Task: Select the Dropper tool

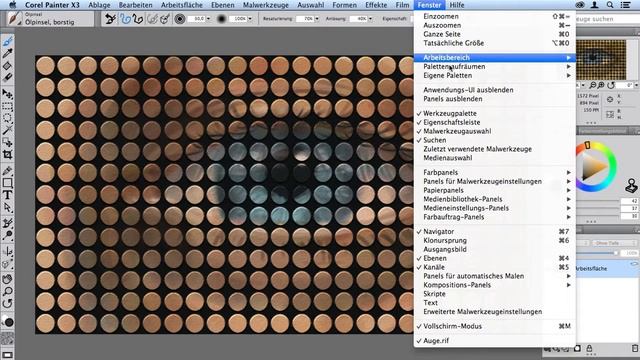Action: (x=7, y=53)
